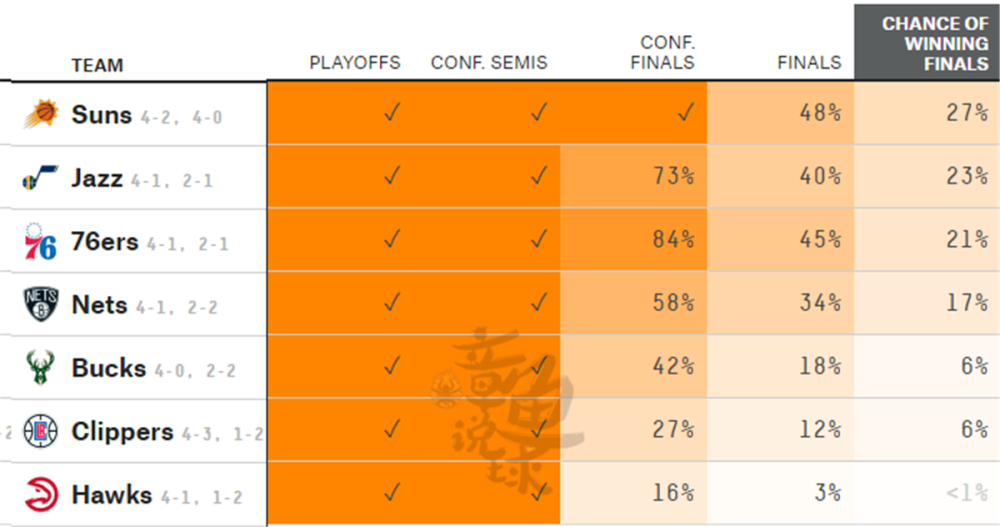
Task: Click the Hawks team logo
Action: (x=41, y=494)
